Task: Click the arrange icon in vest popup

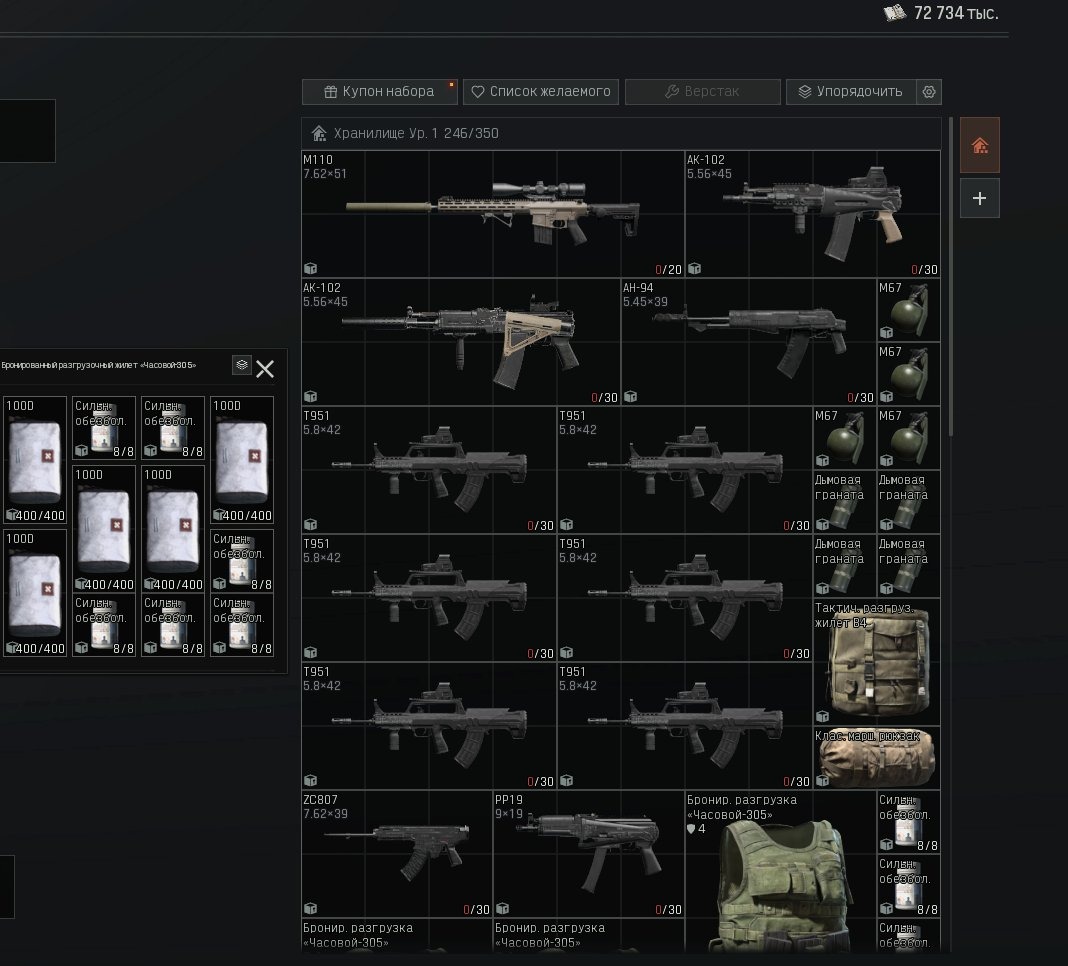Action: [x=242, y=365]
